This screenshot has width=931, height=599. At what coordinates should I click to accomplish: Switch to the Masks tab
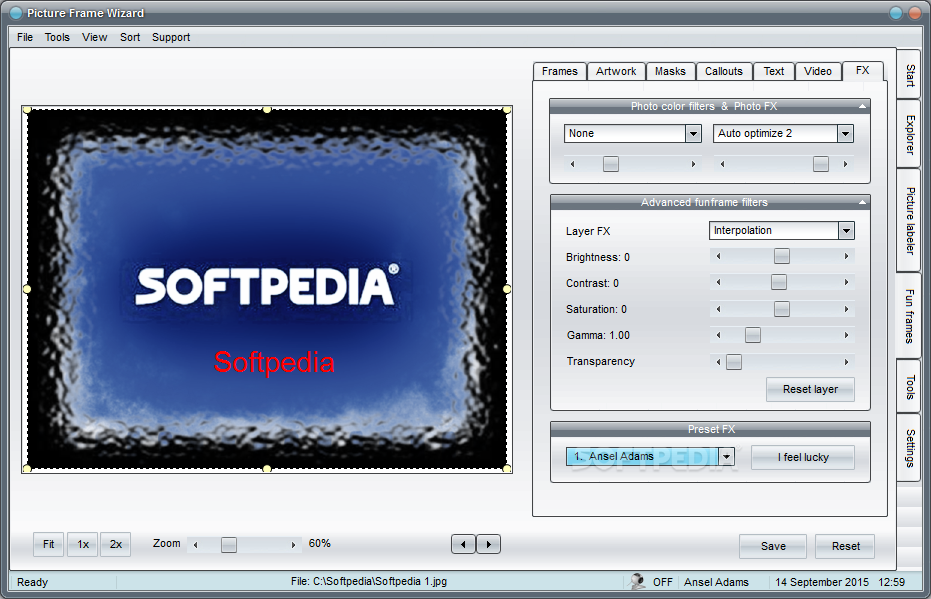click(670, 71)
